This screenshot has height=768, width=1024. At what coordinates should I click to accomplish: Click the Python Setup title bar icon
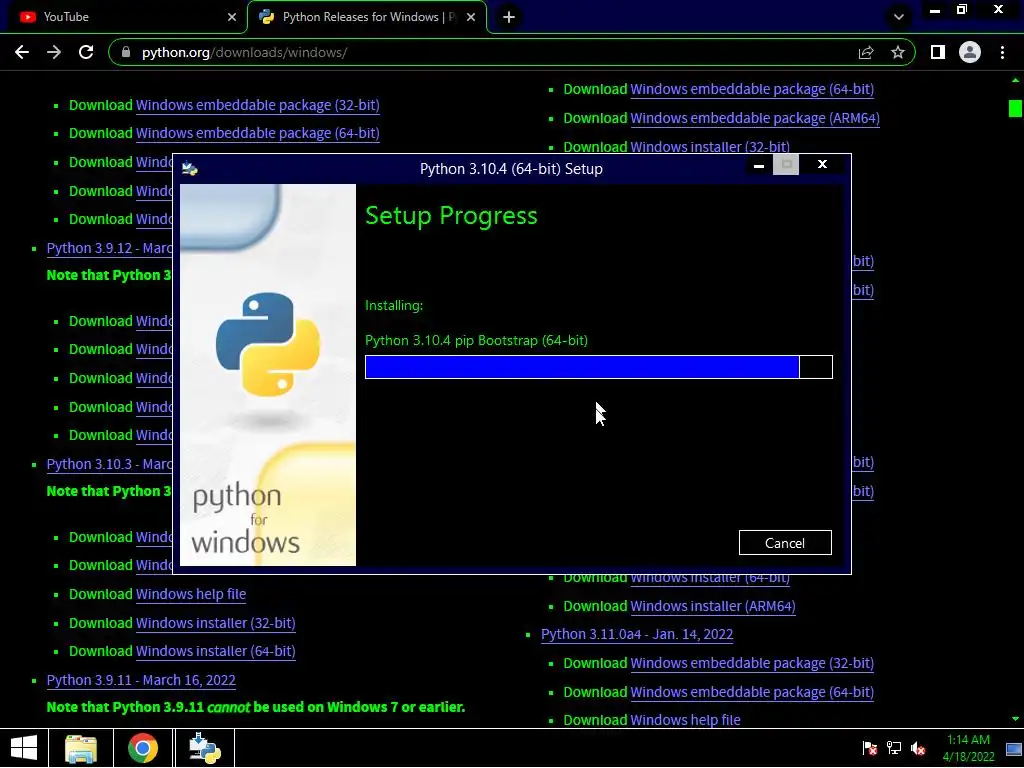(x=189, y=168)
